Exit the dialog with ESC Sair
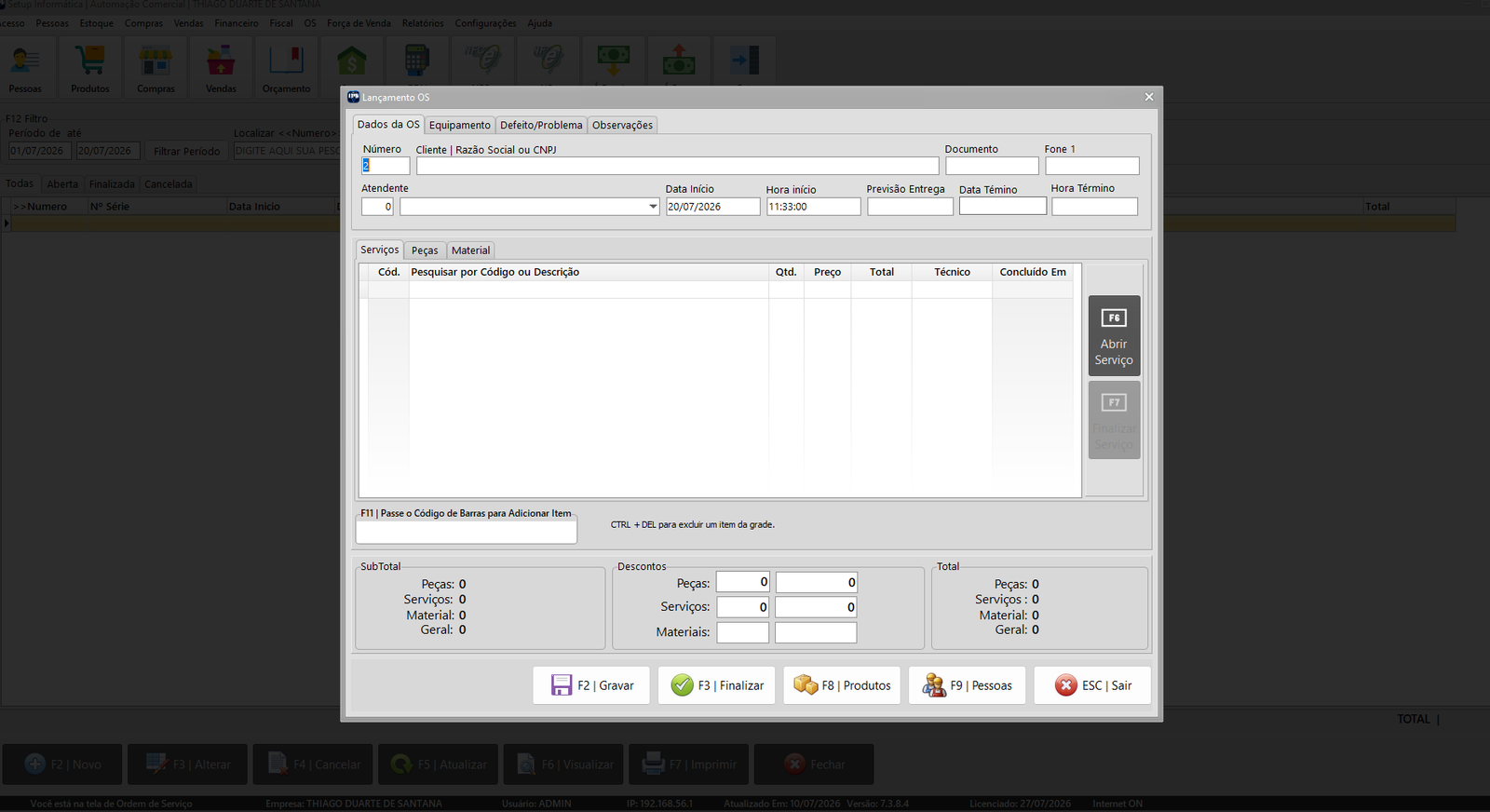 point(1092,685)
